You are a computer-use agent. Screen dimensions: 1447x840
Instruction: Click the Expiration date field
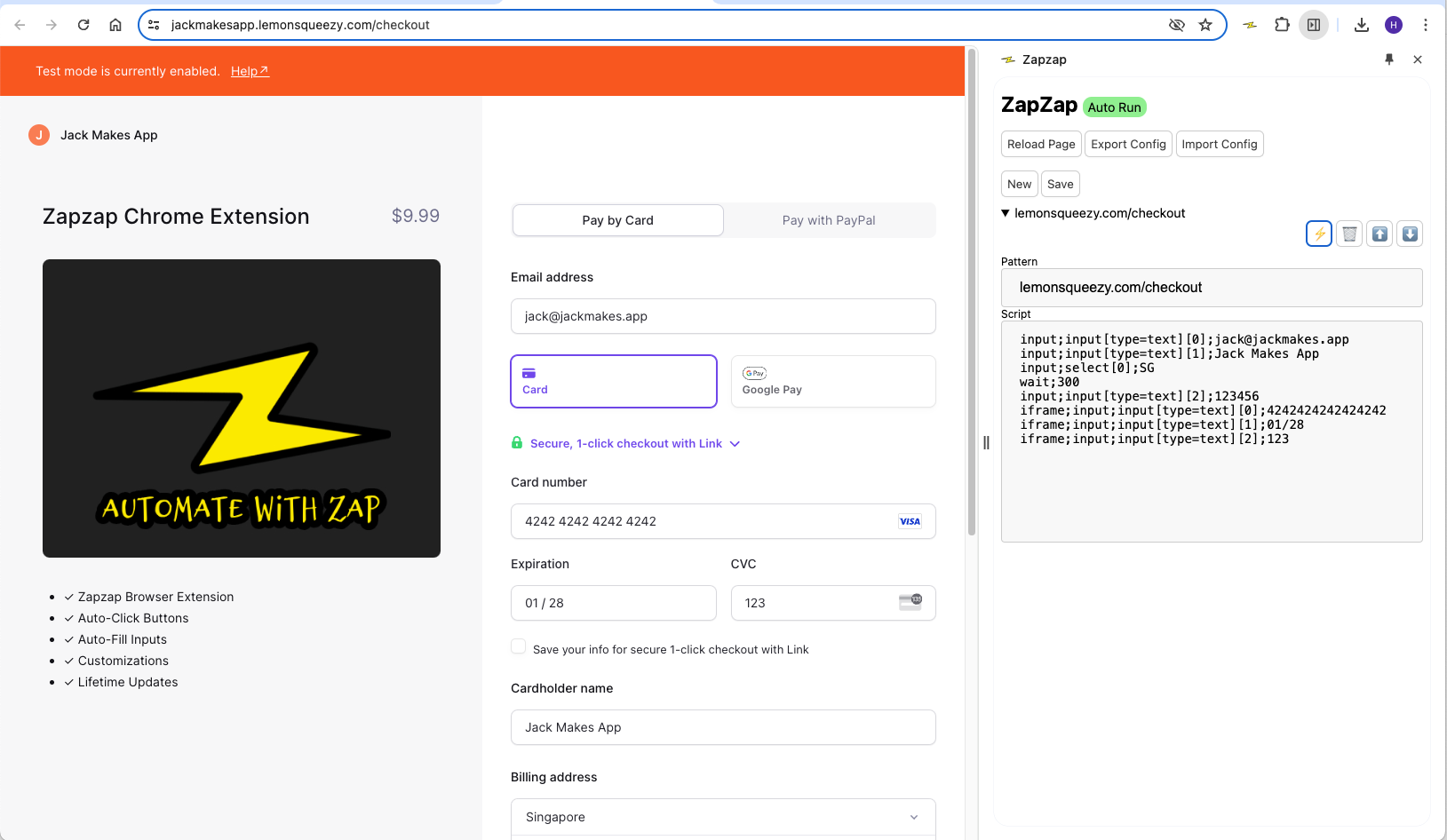[x=614, y=603]
